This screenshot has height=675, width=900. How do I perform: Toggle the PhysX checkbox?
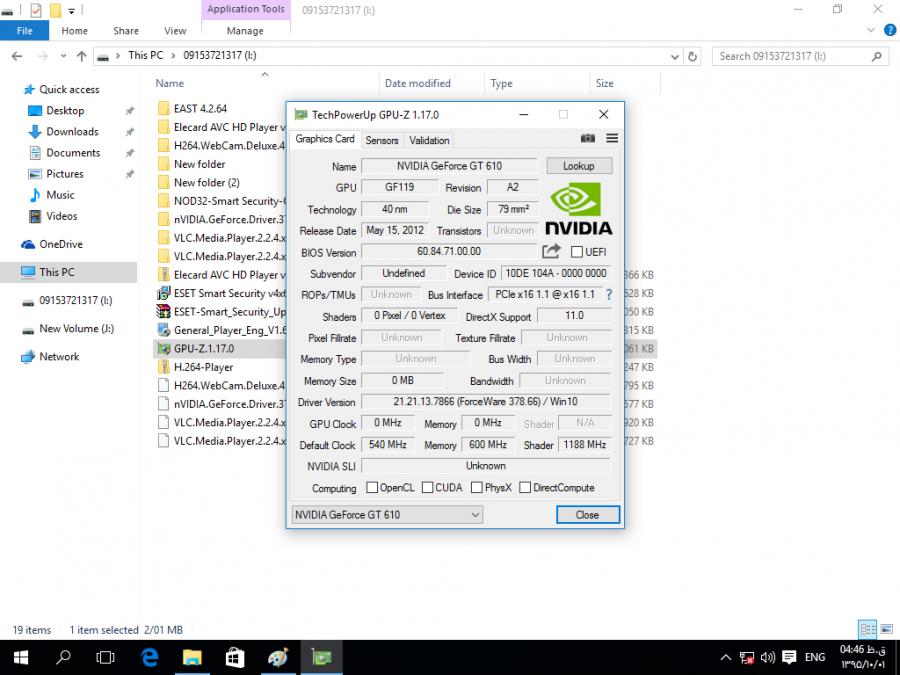tap(476, 487)
